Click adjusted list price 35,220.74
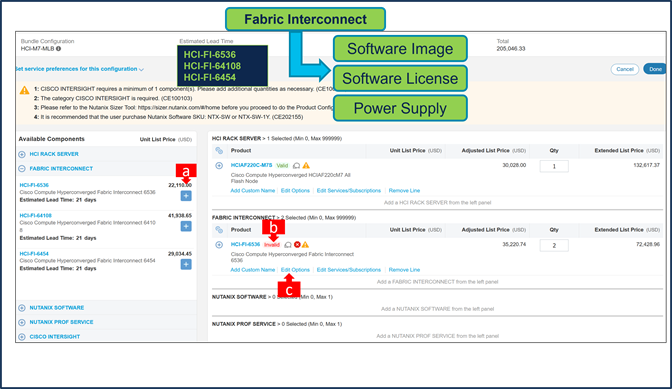 (514, 244)
